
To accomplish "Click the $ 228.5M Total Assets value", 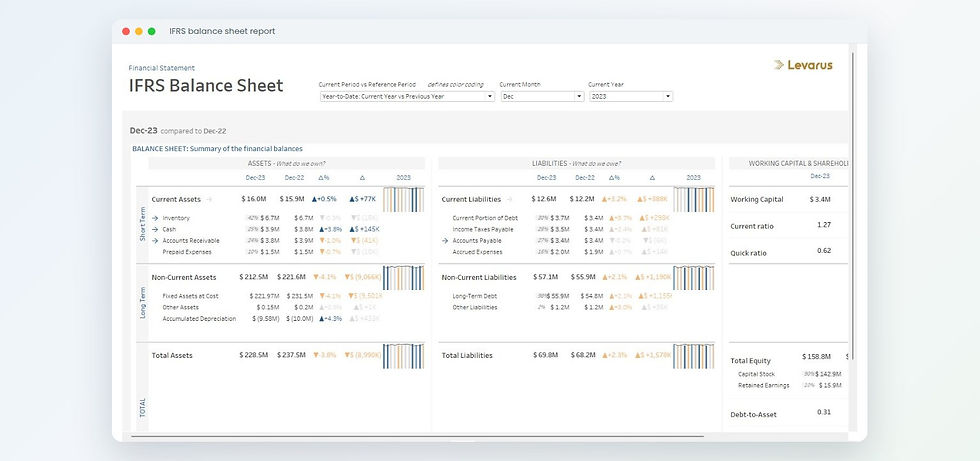I will (x=253, y=355).
